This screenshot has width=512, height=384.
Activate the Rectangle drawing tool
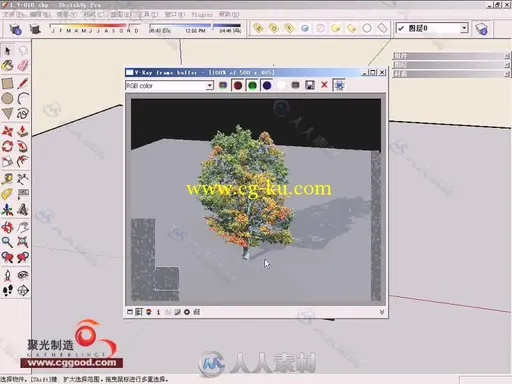[7, 83]
